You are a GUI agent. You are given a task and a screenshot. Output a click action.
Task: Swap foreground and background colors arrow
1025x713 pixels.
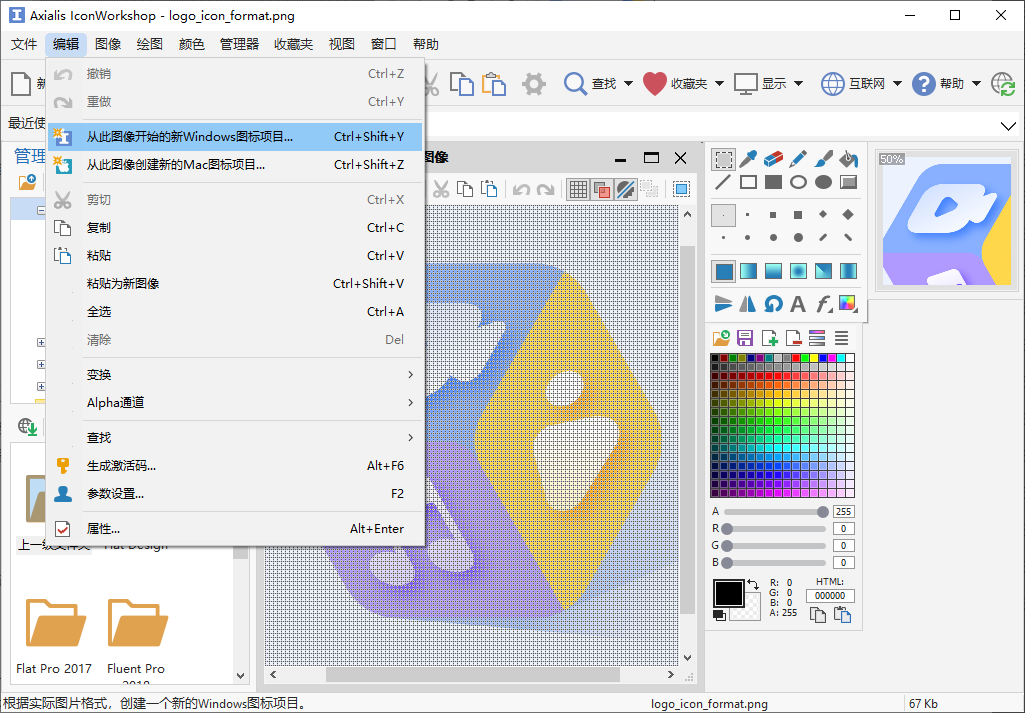(752, 584)
